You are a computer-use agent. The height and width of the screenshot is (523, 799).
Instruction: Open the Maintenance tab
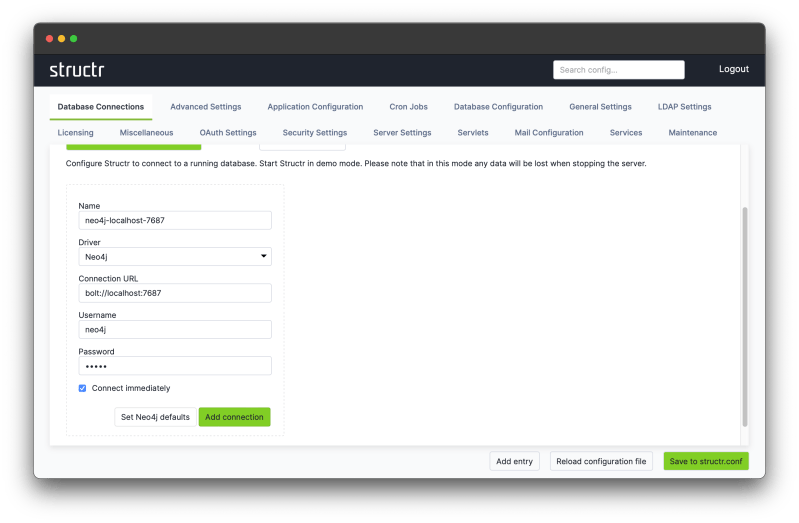click(693, 133)
